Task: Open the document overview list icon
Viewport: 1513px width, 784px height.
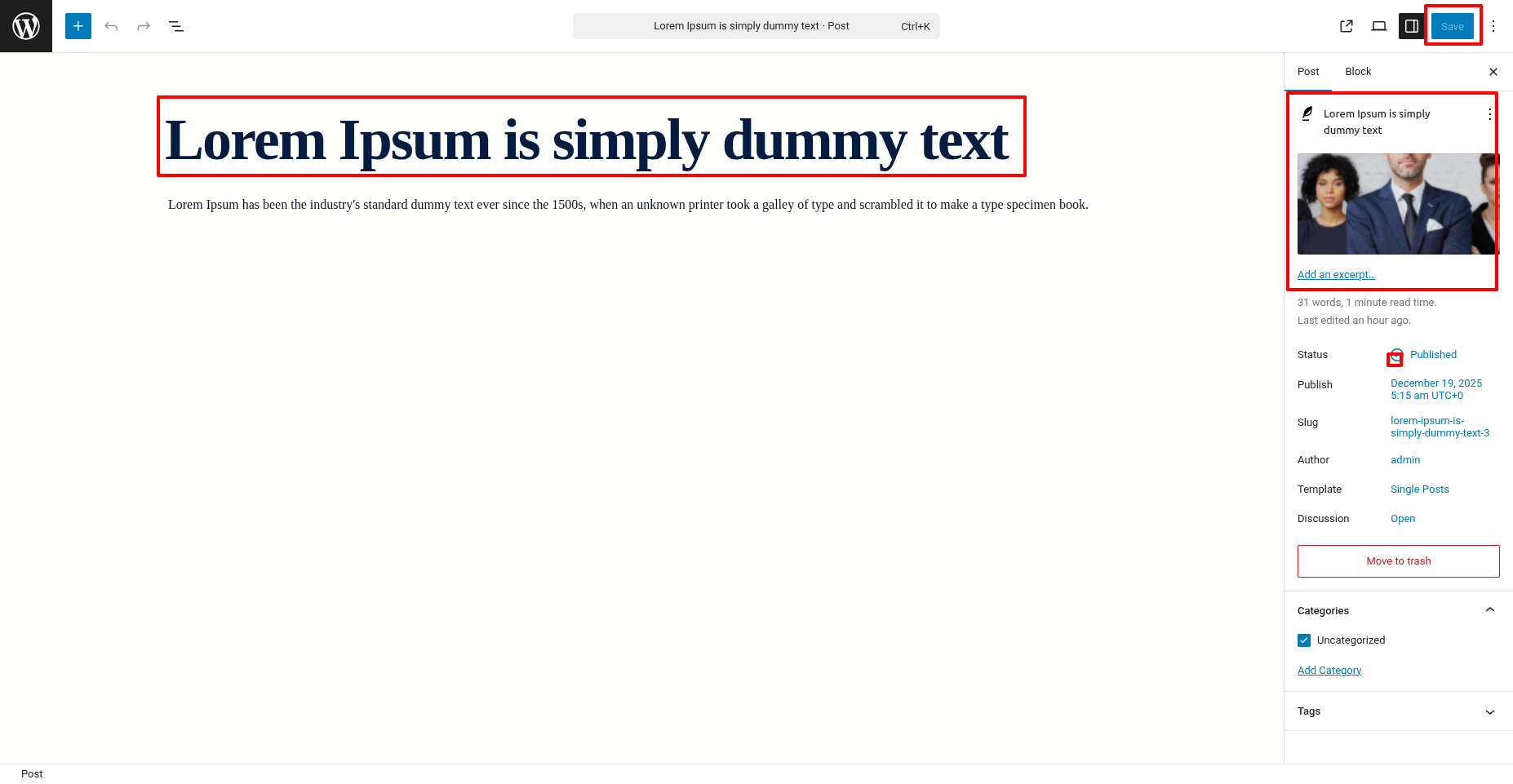Action: 176,26
